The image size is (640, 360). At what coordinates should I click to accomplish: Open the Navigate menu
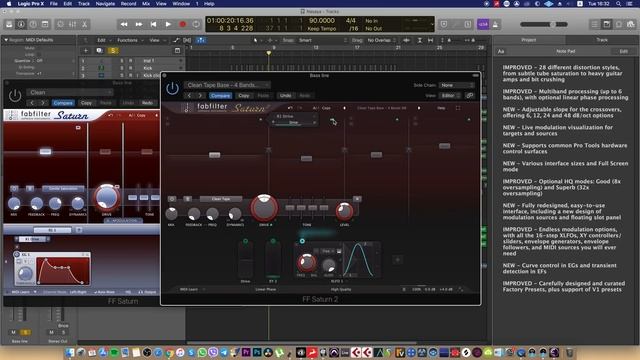(x=105, y=4)
